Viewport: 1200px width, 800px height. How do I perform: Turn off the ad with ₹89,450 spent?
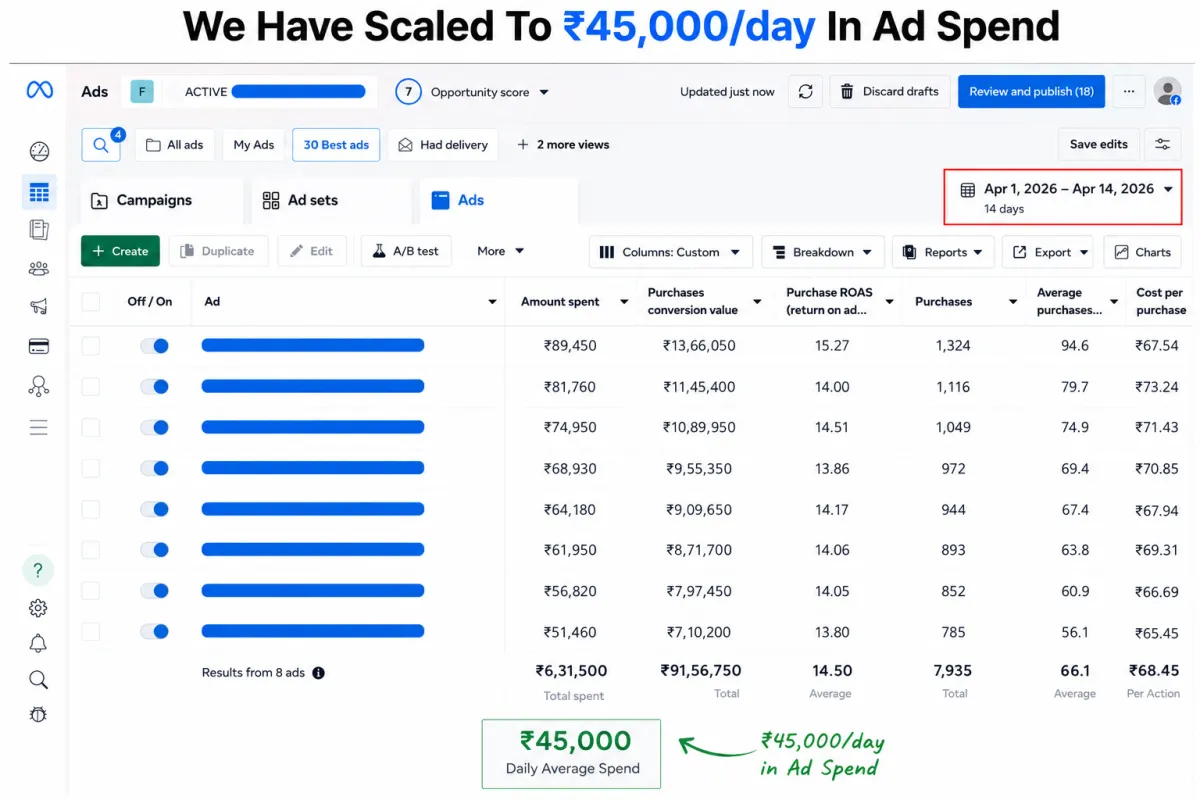pyautogui.click(x=154, y=346)
